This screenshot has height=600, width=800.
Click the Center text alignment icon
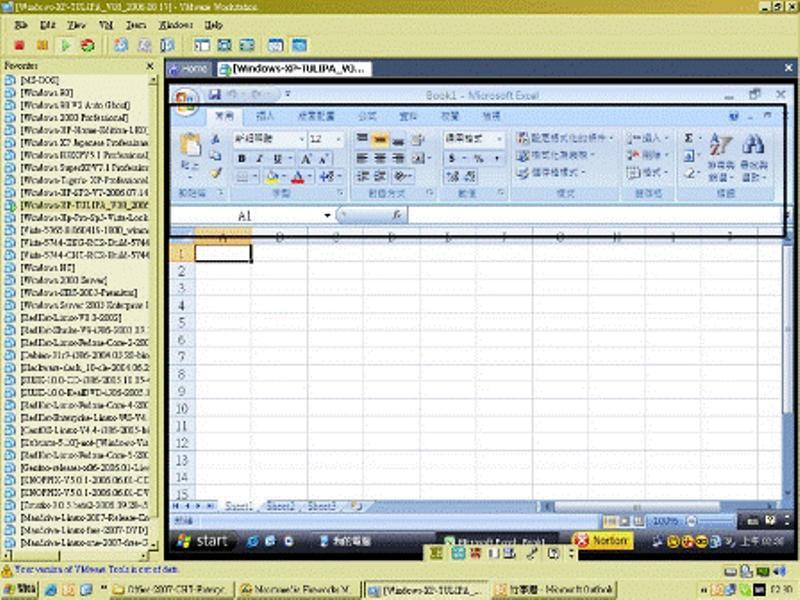click(x=380, y=159)
